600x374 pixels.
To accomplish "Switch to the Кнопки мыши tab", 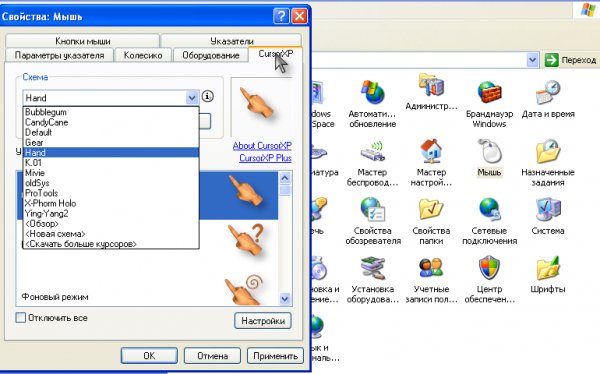I will [x=83, y=41].
